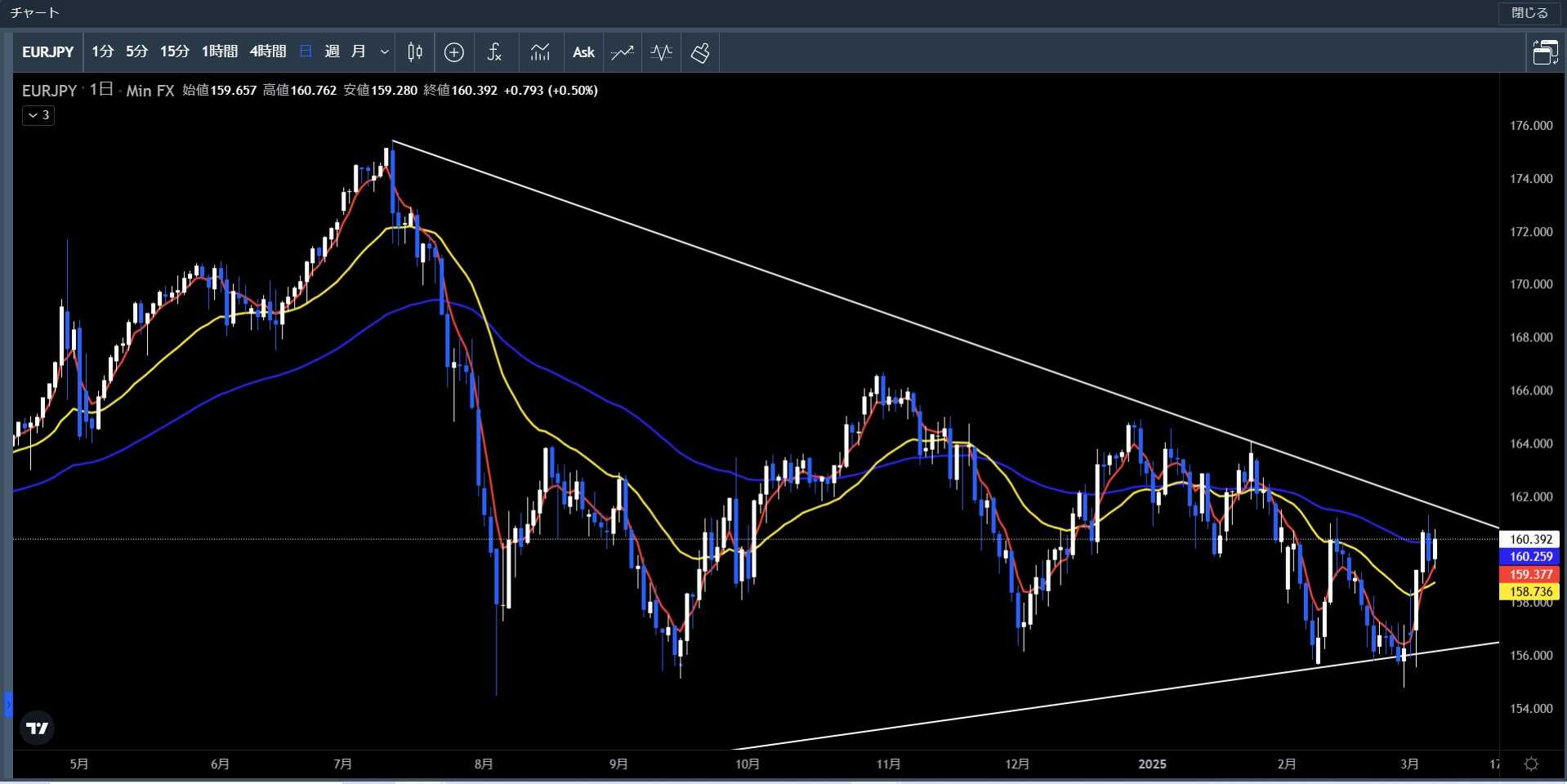Click the 164.000 price axis label
The width and height of the screenshot is (1567, 784).
pos(1531,443)
